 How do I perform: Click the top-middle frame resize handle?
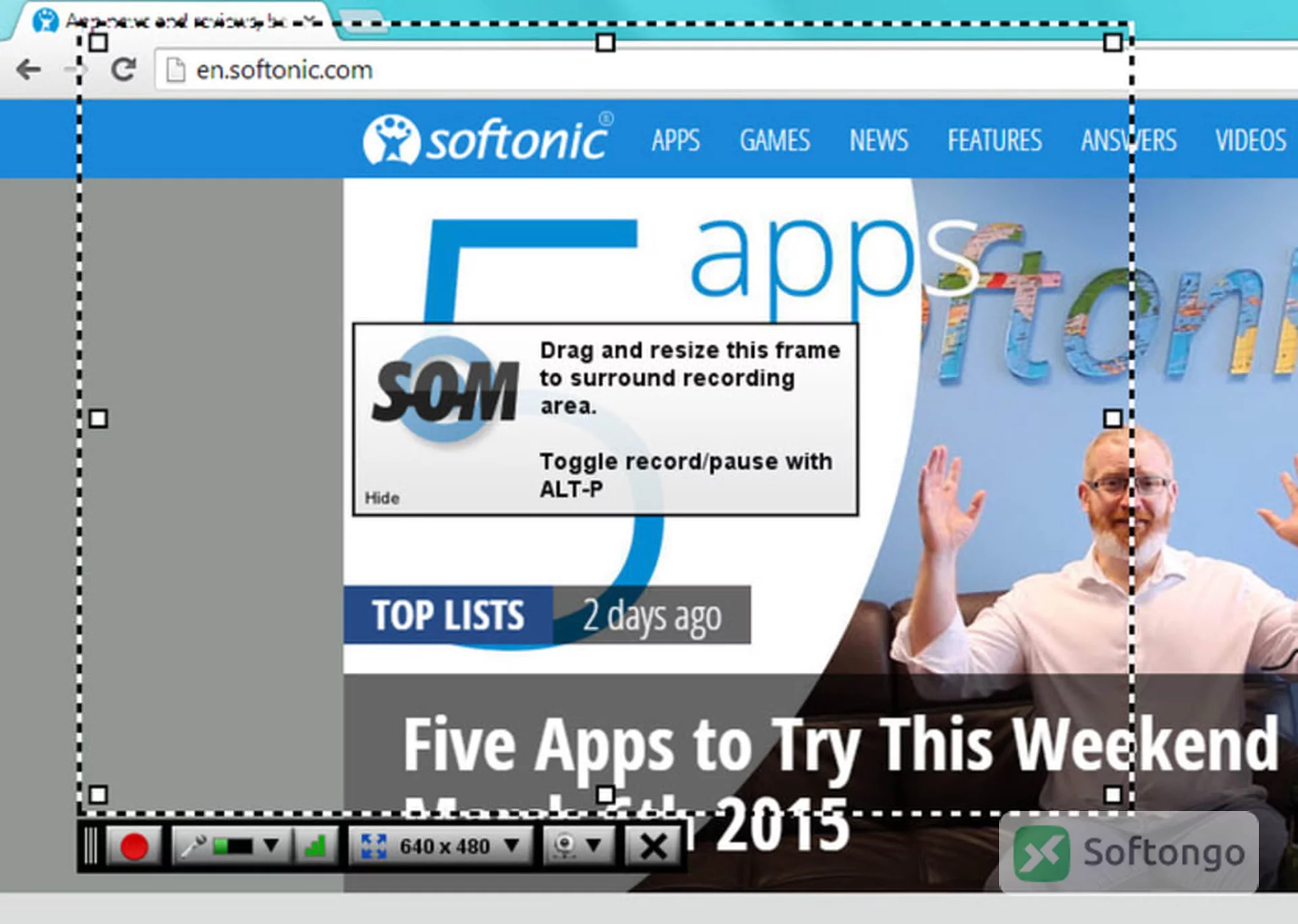606,43
